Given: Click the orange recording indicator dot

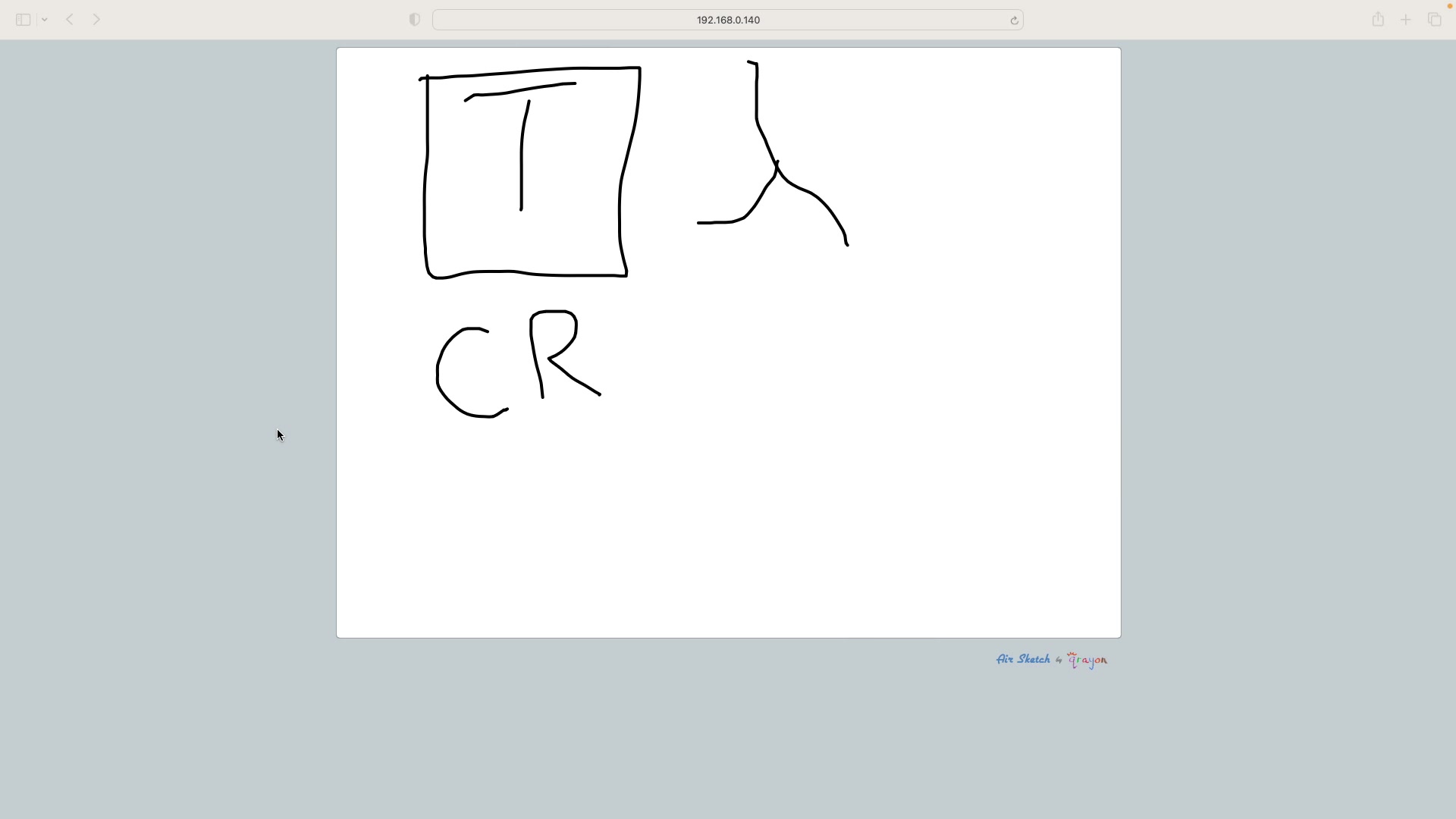Looking at the screenshot, I should 1449,6.
